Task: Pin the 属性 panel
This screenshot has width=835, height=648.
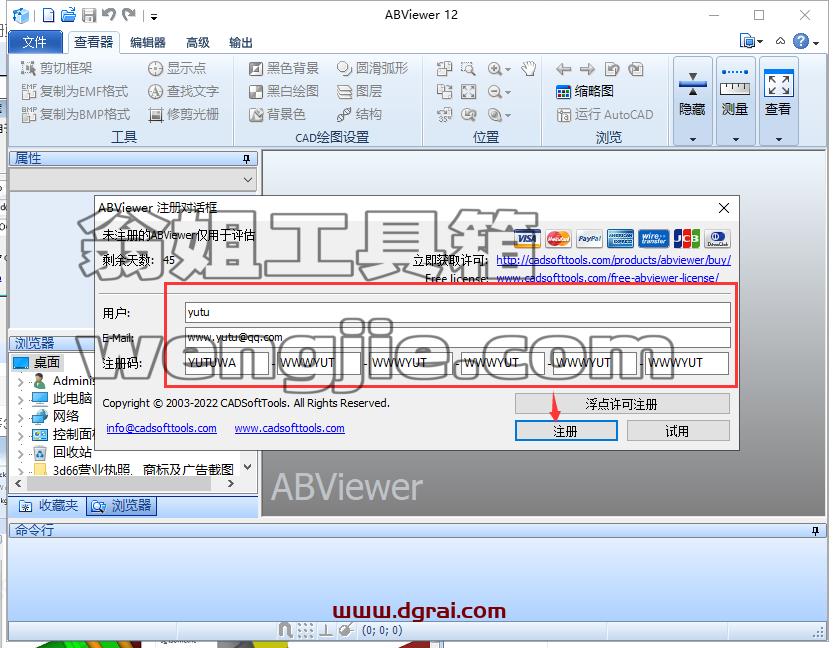Action: pyautogui.click(x=246, y=159)
